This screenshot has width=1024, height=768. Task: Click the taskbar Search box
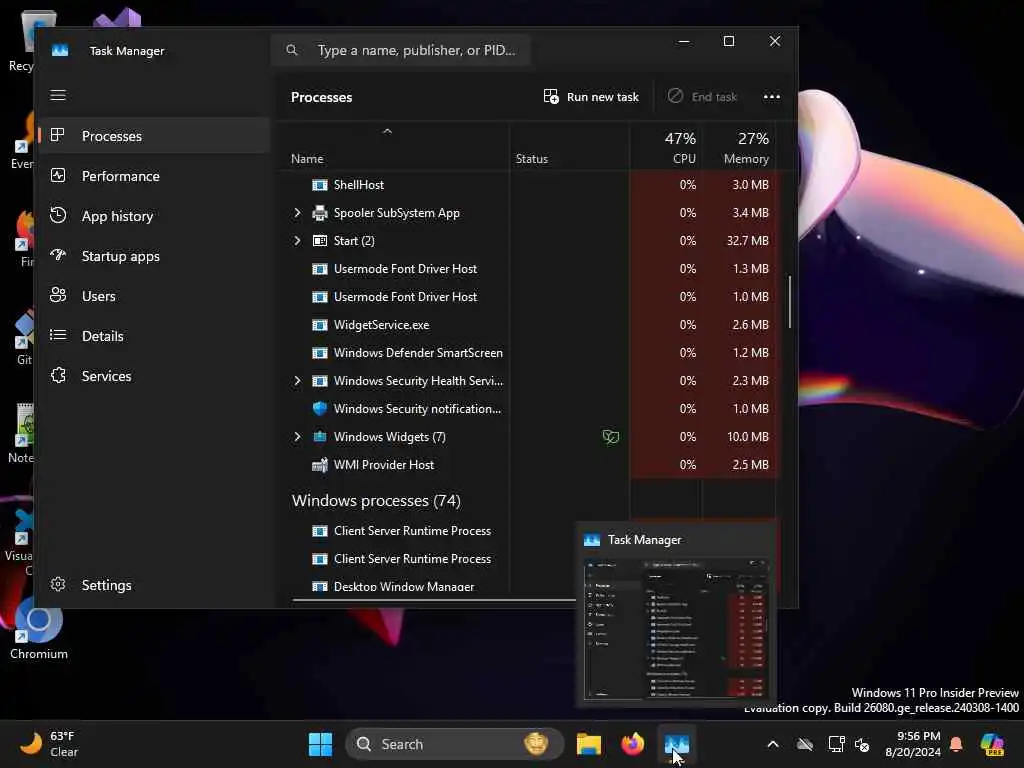click(x=455, y=744)
